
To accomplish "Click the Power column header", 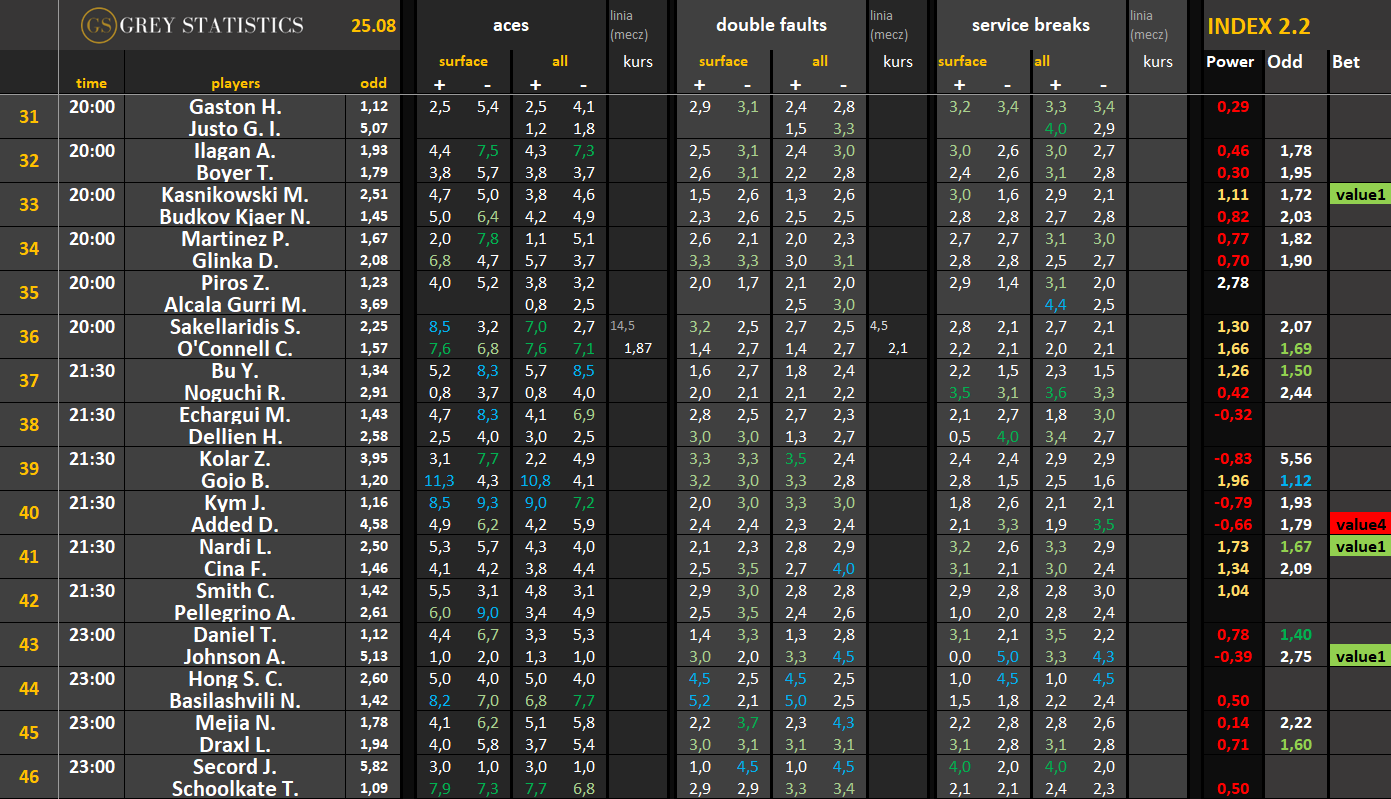I will pos(1230,61).
